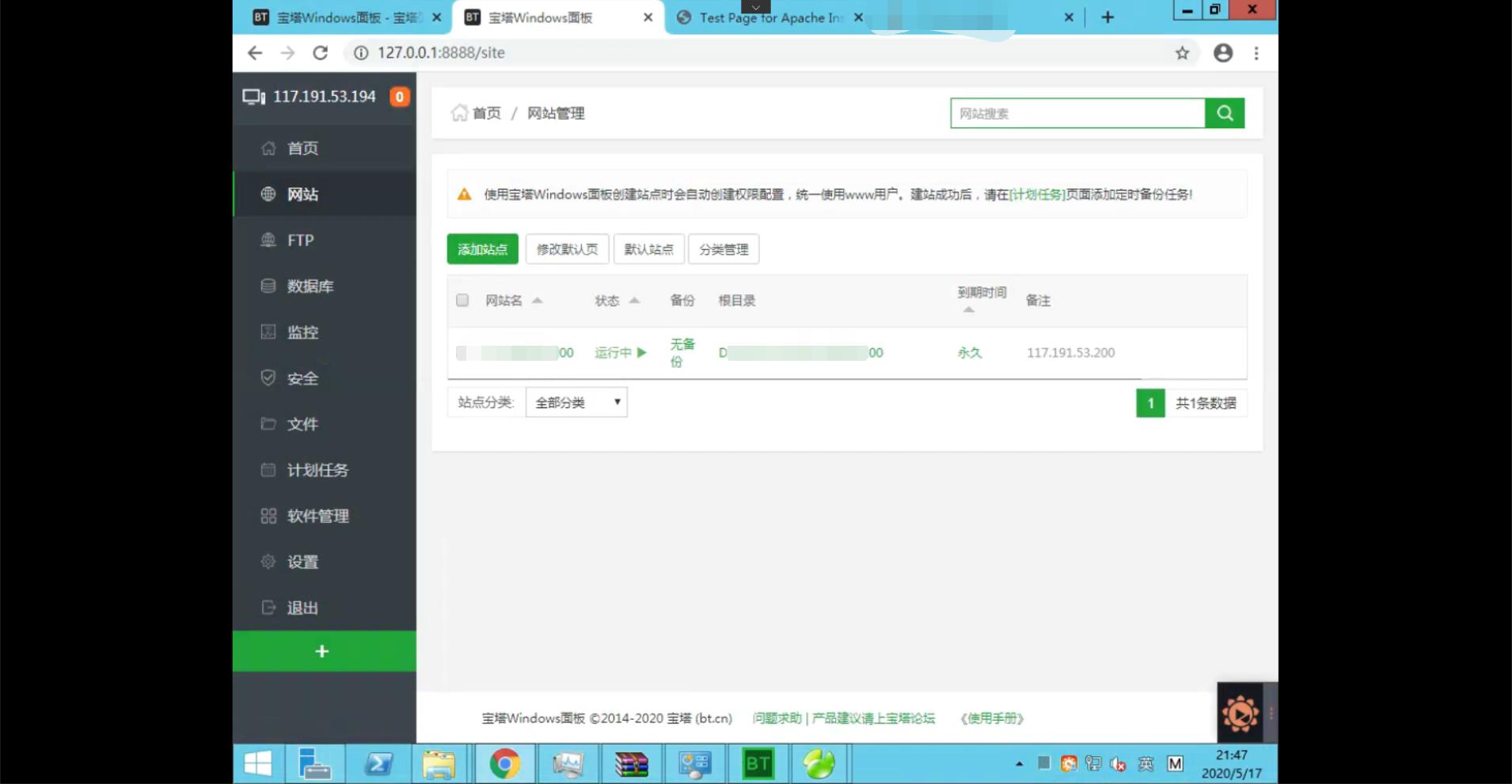Click the BT panel taskbar icon
This screenshot has height=784, width=1512.
758,763
